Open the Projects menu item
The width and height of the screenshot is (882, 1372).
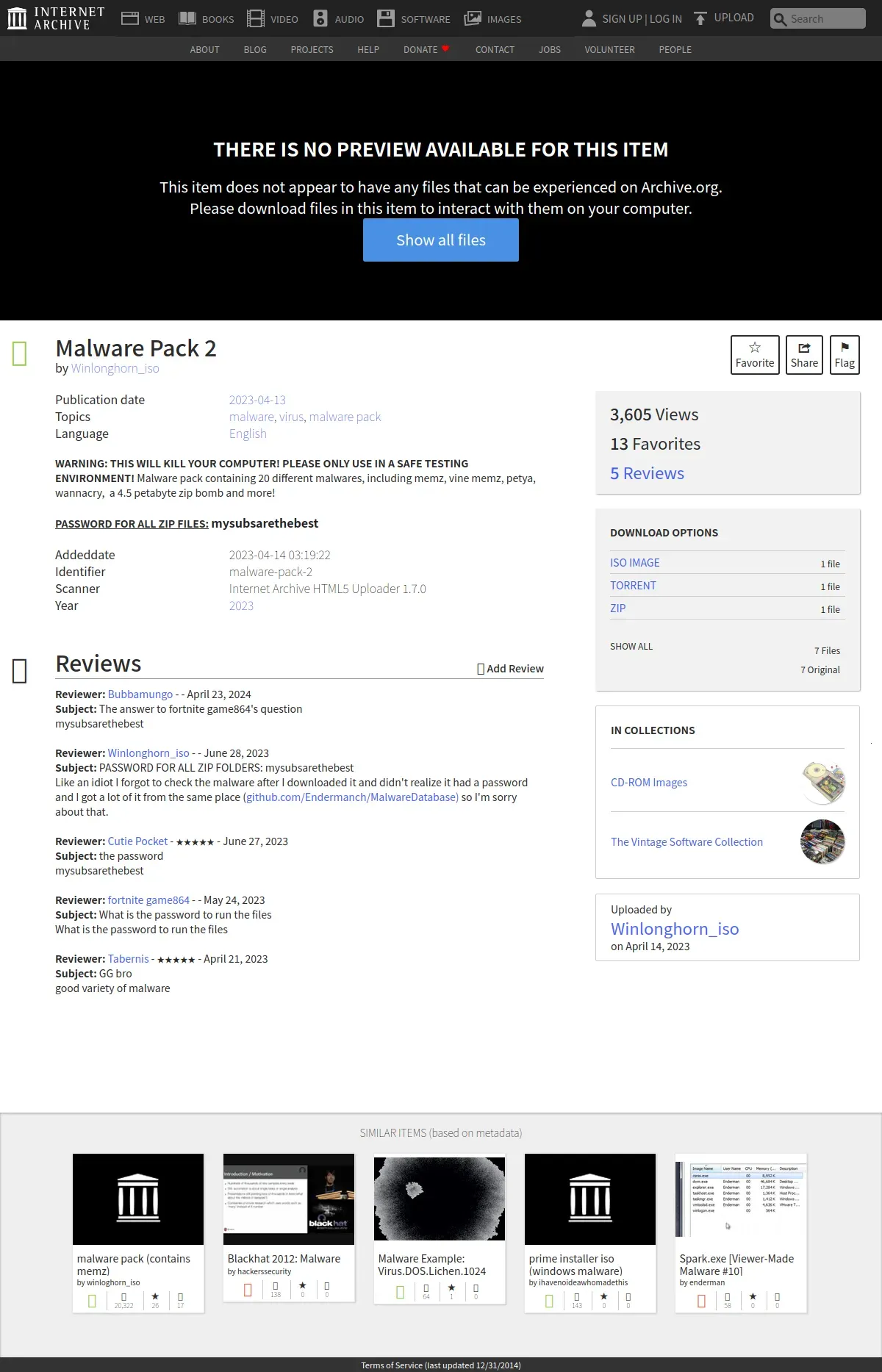[312, 49]
